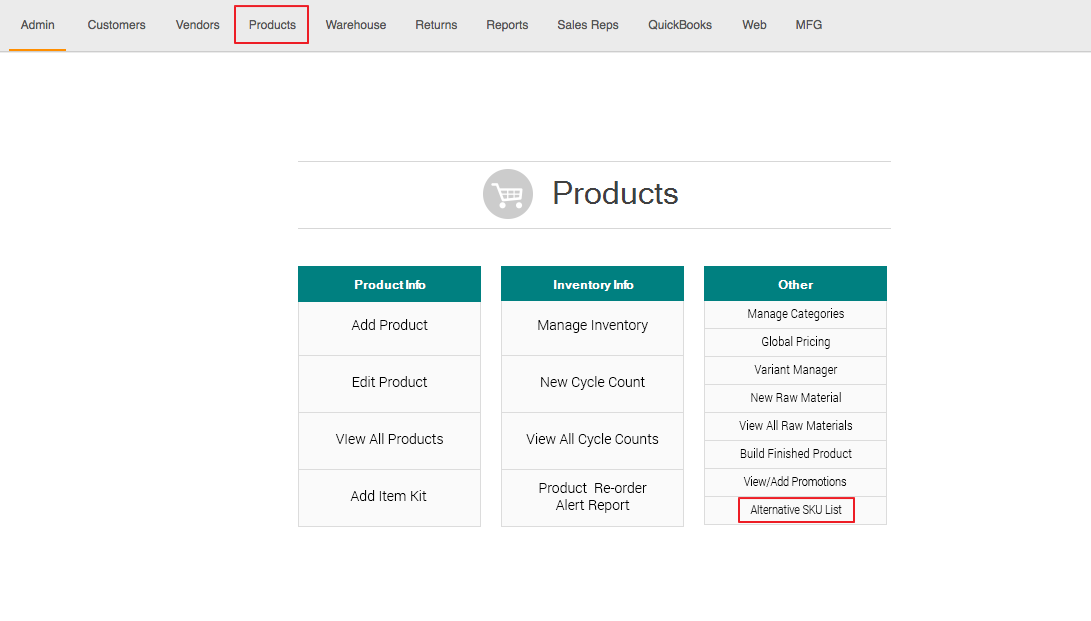
Task: Click Add Item Kit
Action: coord(389,496)
